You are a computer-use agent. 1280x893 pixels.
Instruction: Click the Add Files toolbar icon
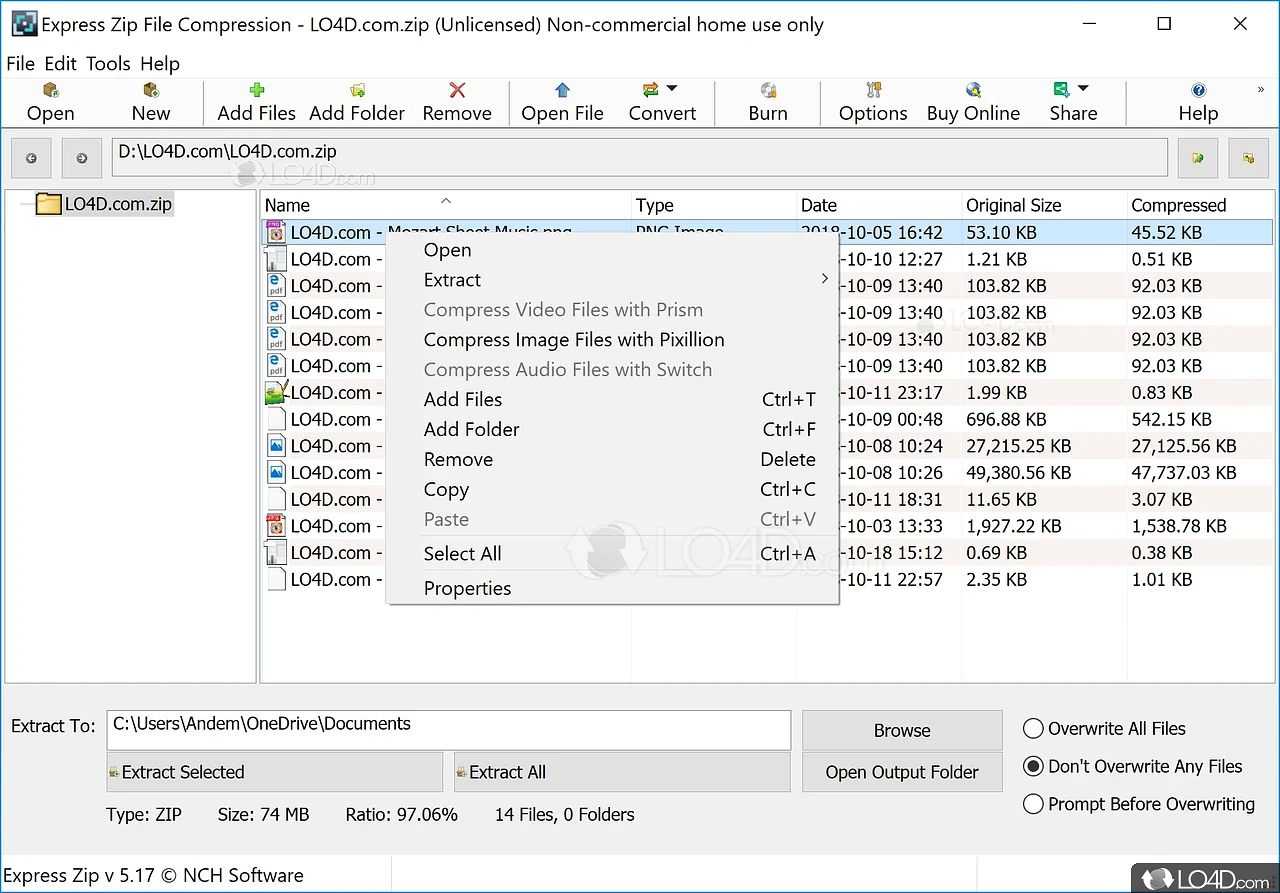point(257,90)
